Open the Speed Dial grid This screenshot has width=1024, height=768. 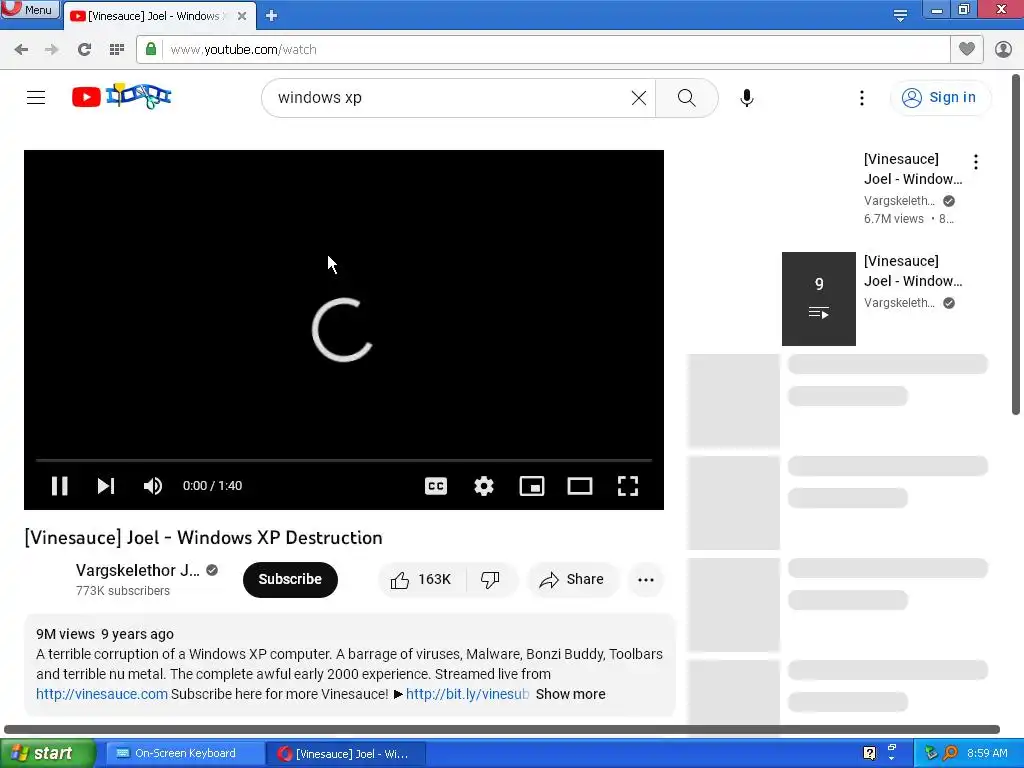117,50
